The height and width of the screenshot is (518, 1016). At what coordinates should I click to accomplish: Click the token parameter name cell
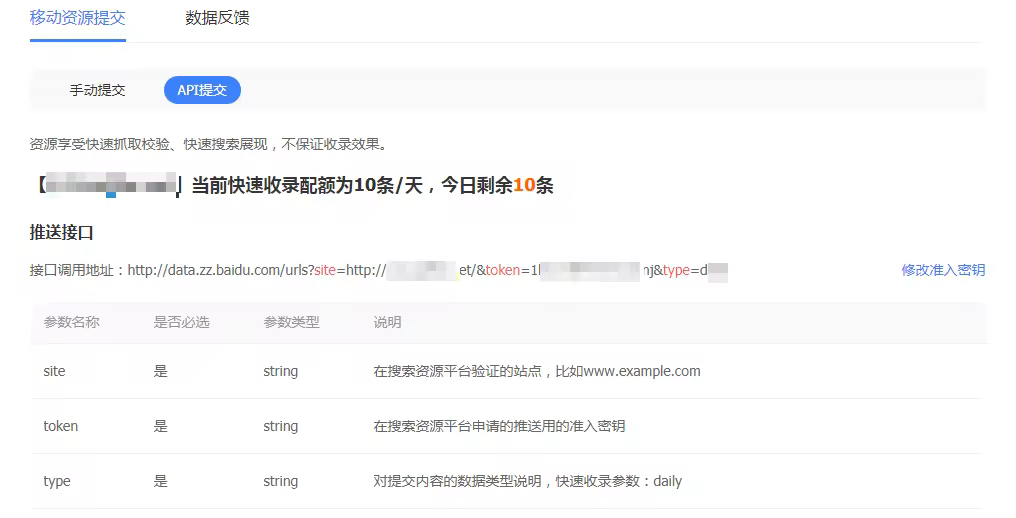point(61,427)
